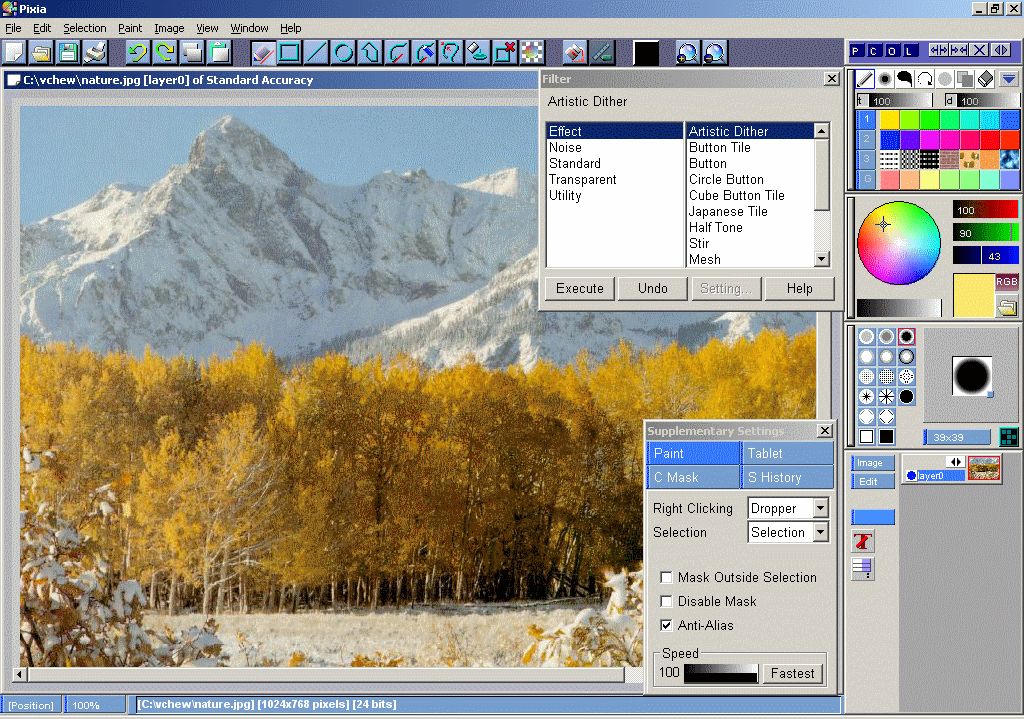
Task: Click Execute in the Filter dialog
Action: (579, 288)
